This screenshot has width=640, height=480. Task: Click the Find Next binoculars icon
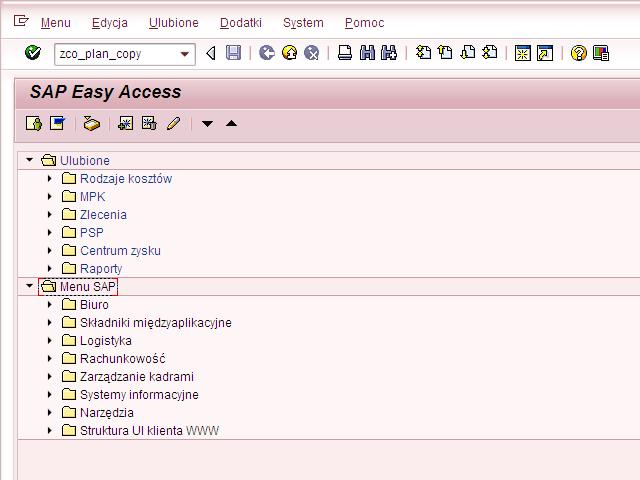point(389,53)
